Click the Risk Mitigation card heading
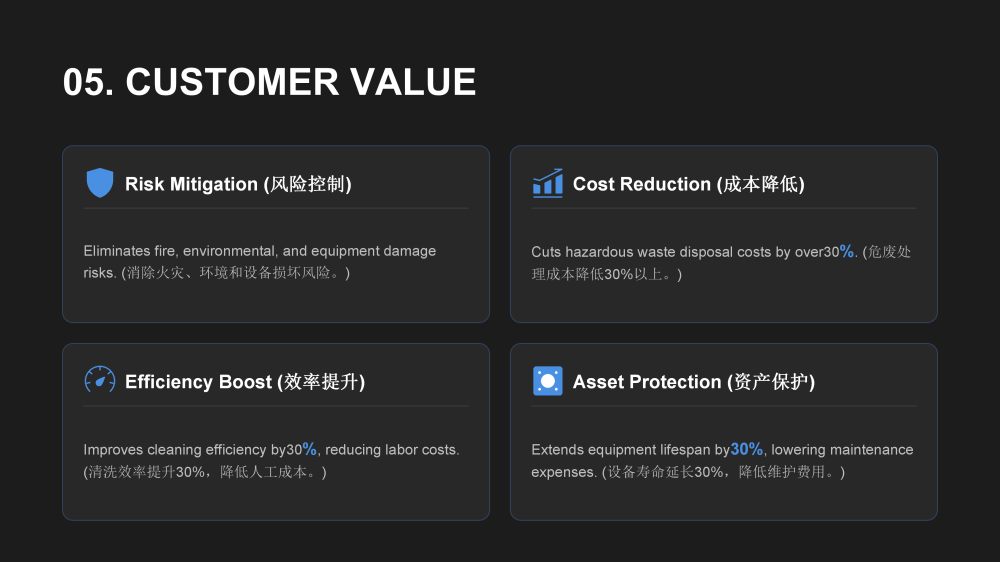 point(238,184)
